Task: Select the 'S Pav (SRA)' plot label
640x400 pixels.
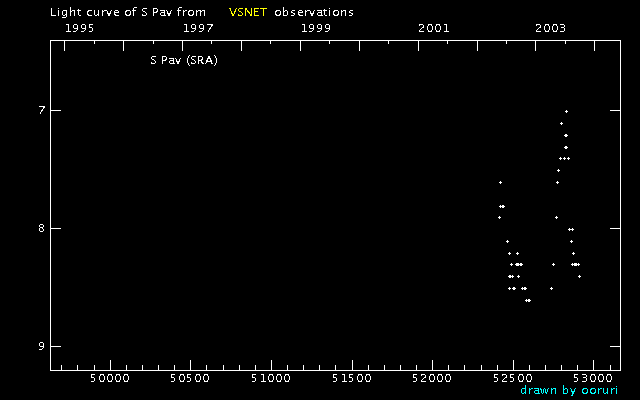Action: pos(184,60)
